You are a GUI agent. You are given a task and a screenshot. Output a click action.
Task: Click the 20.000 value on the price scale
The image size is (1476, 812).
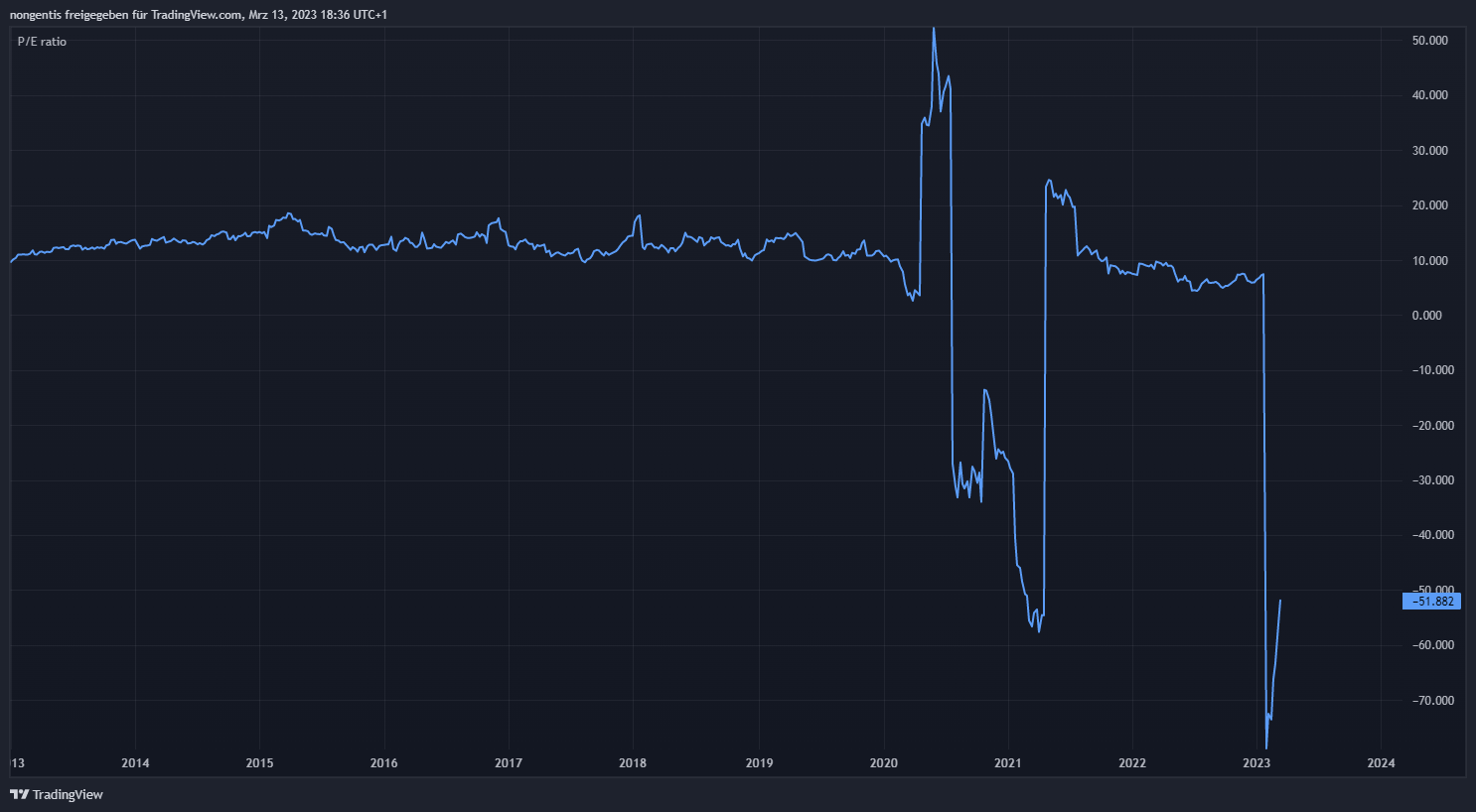point(1429,205)
